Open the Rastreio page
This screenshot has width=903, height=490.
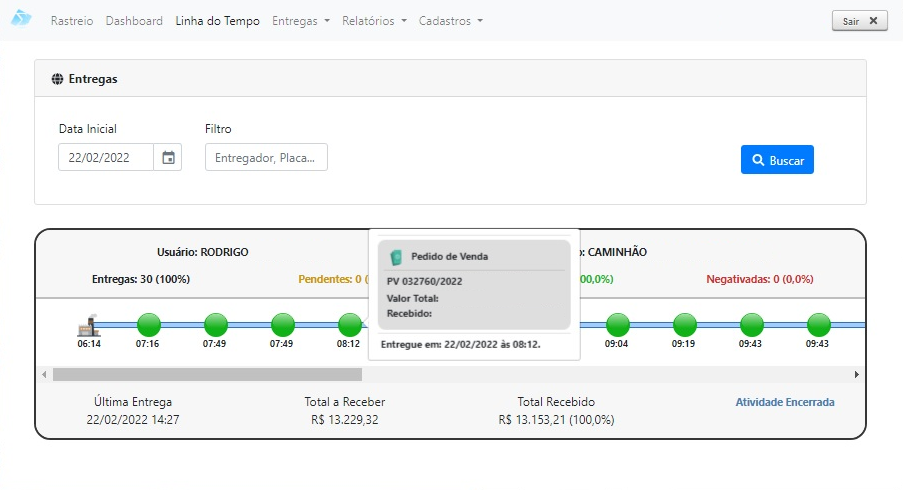pyautogui.click(x=72, y=21)
